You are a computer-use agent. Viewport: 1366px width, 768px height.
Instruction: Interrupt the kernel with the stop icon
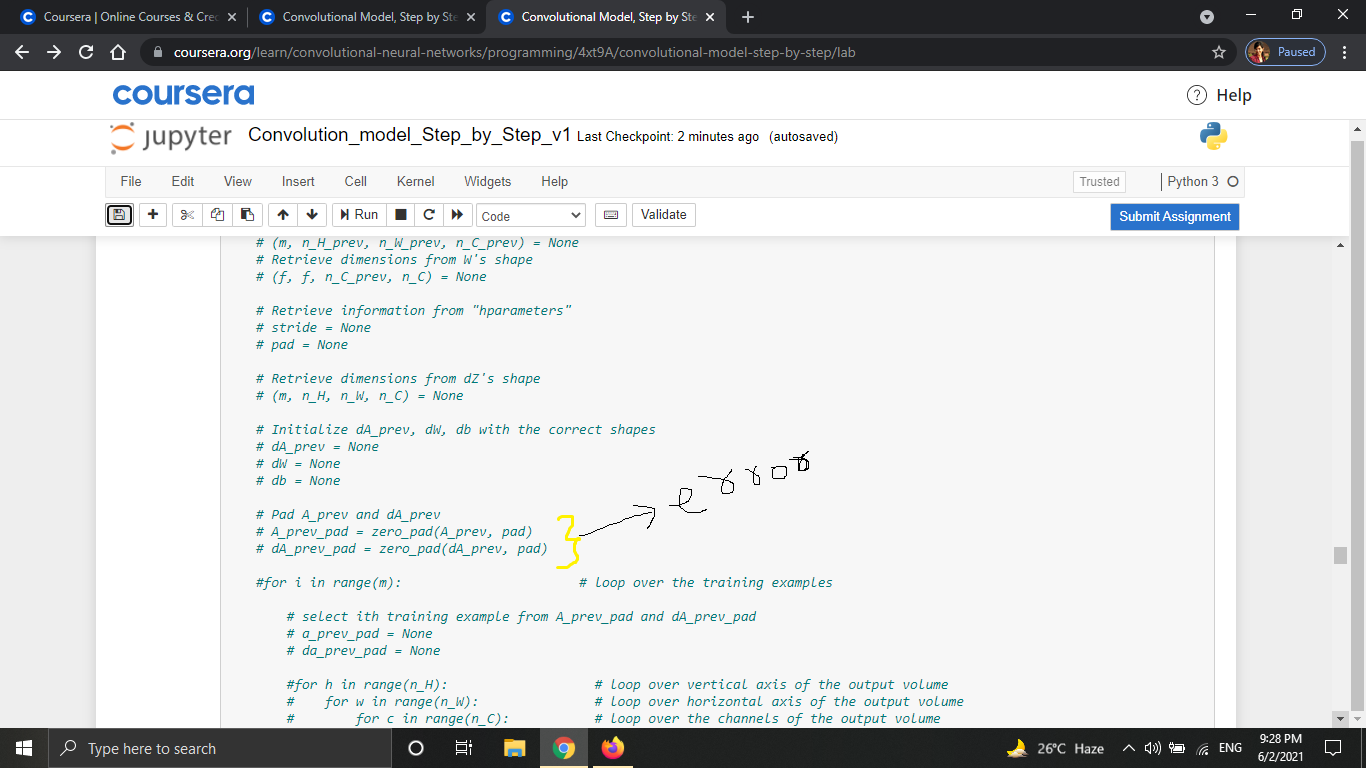400,214
